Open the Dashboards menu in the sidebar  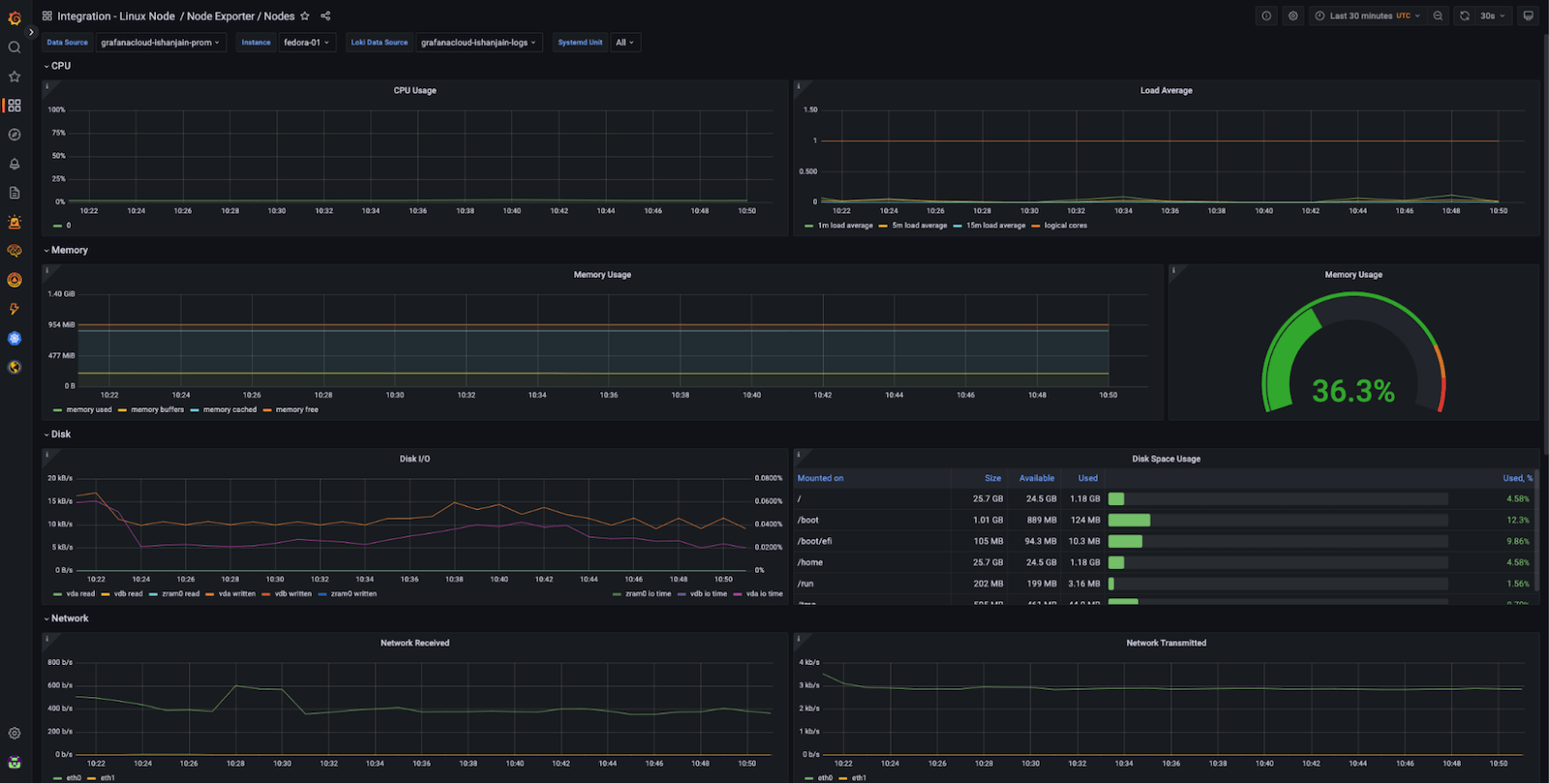click(x=15, y=106)
